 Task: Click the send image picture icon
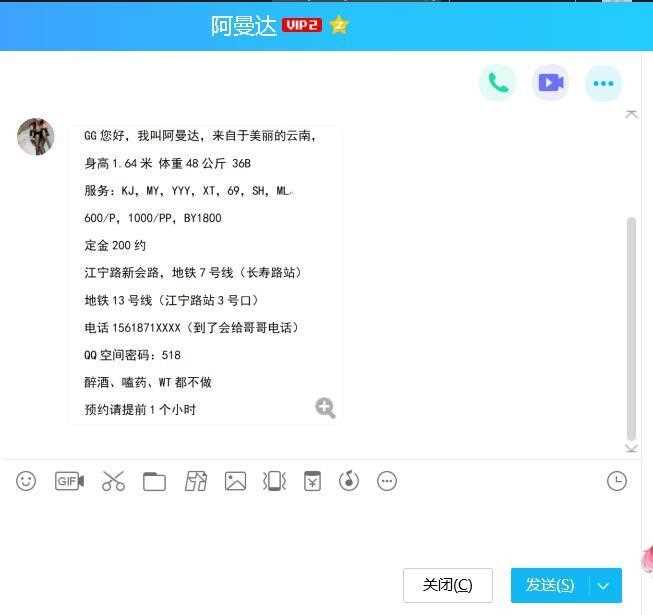point(235,481)
